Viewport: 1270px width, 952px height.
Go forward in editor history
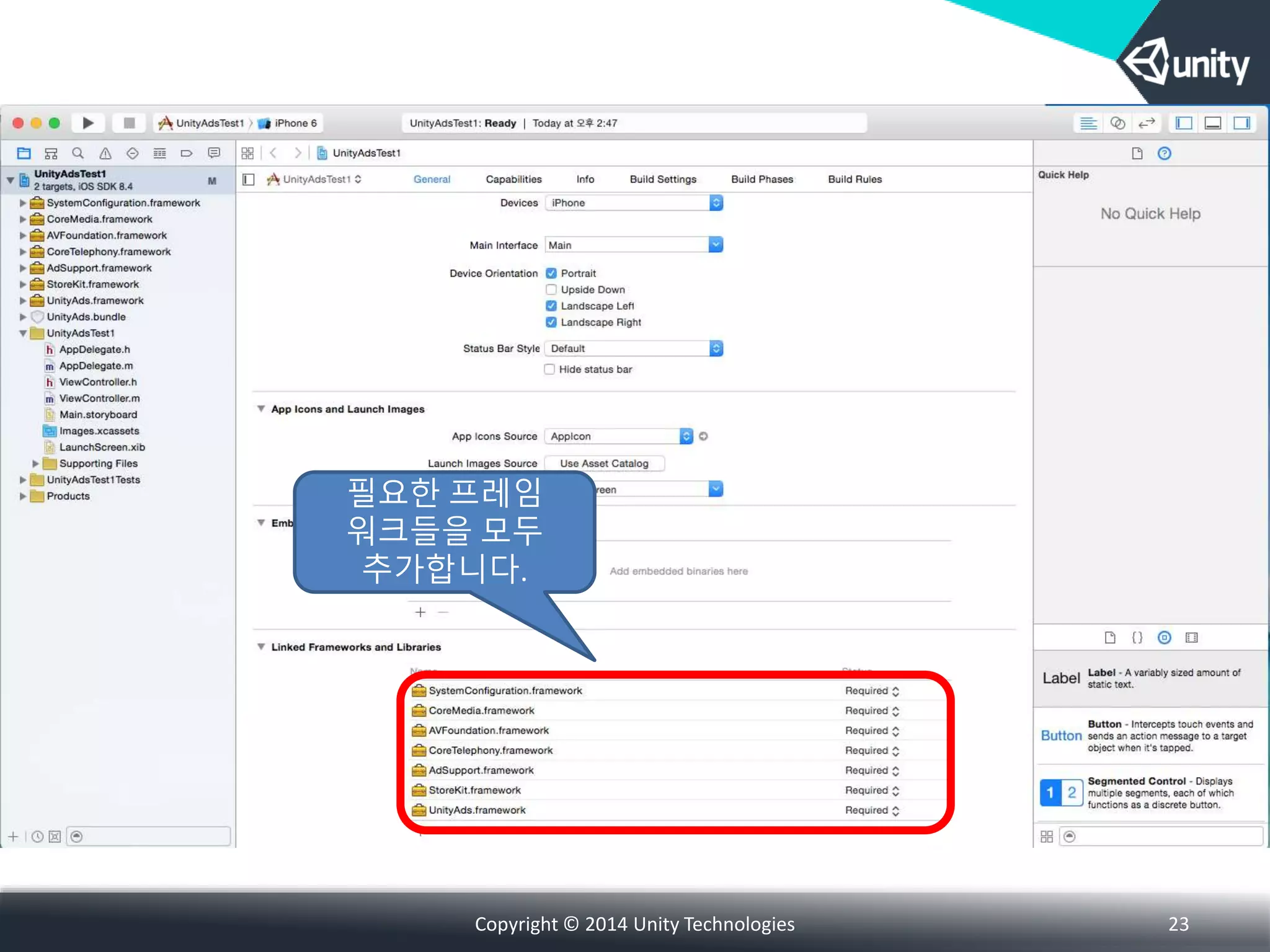coord(298,153)
